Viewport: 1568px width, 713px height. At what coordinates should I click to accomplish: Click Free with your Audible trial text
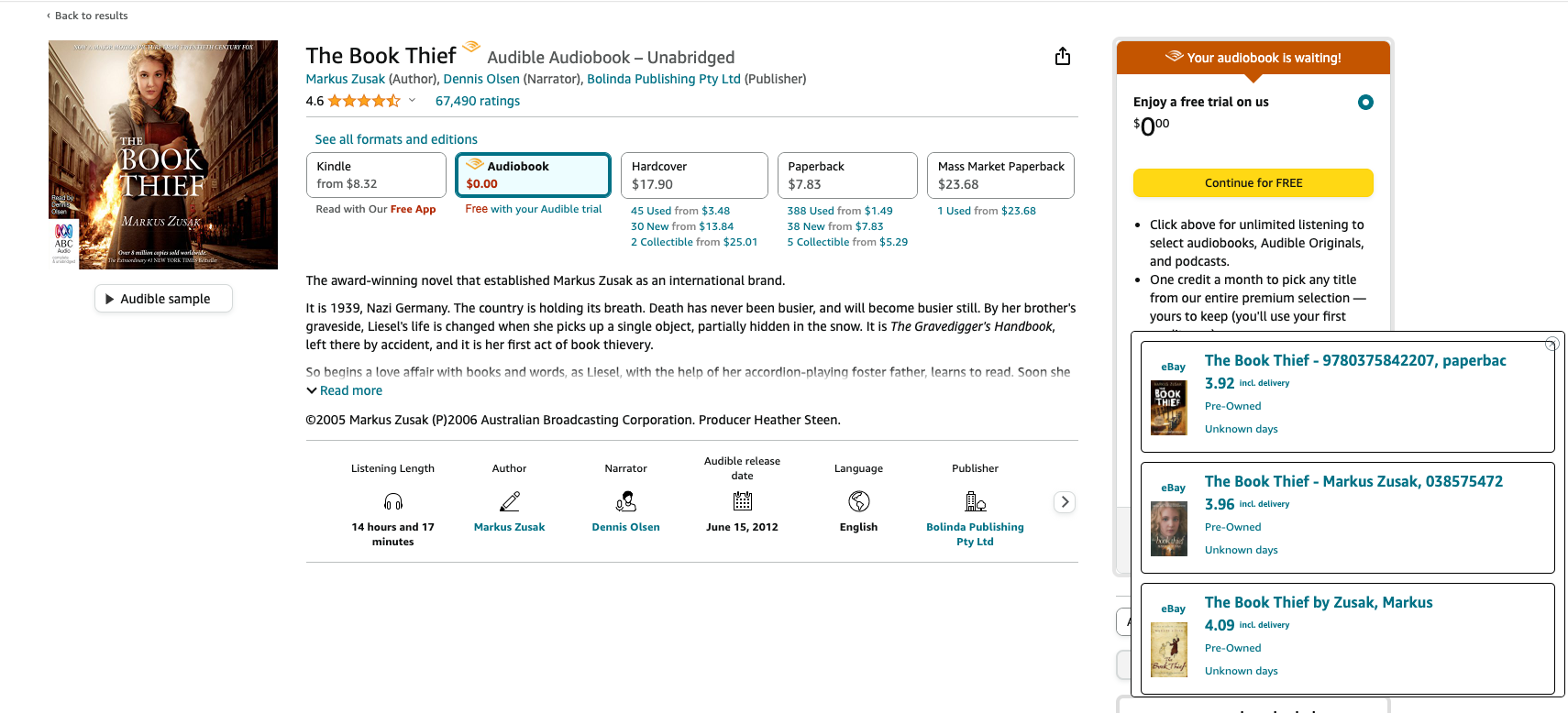point(534,209)
